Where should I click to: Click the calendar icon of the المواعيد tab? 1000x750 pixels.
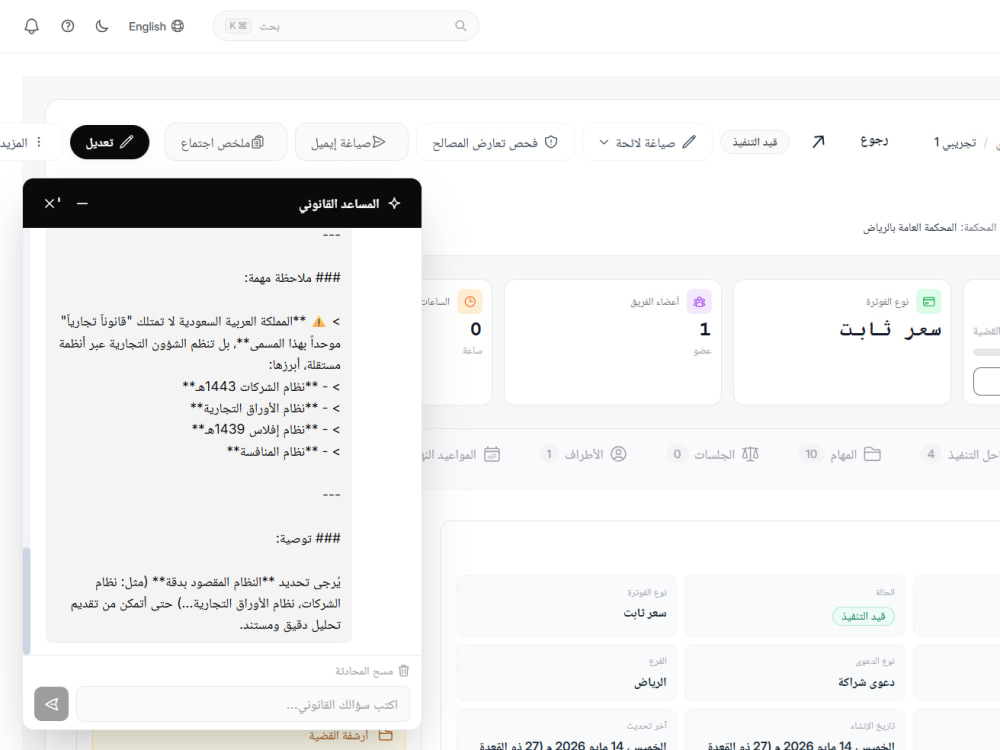click(x=492, y=454)
